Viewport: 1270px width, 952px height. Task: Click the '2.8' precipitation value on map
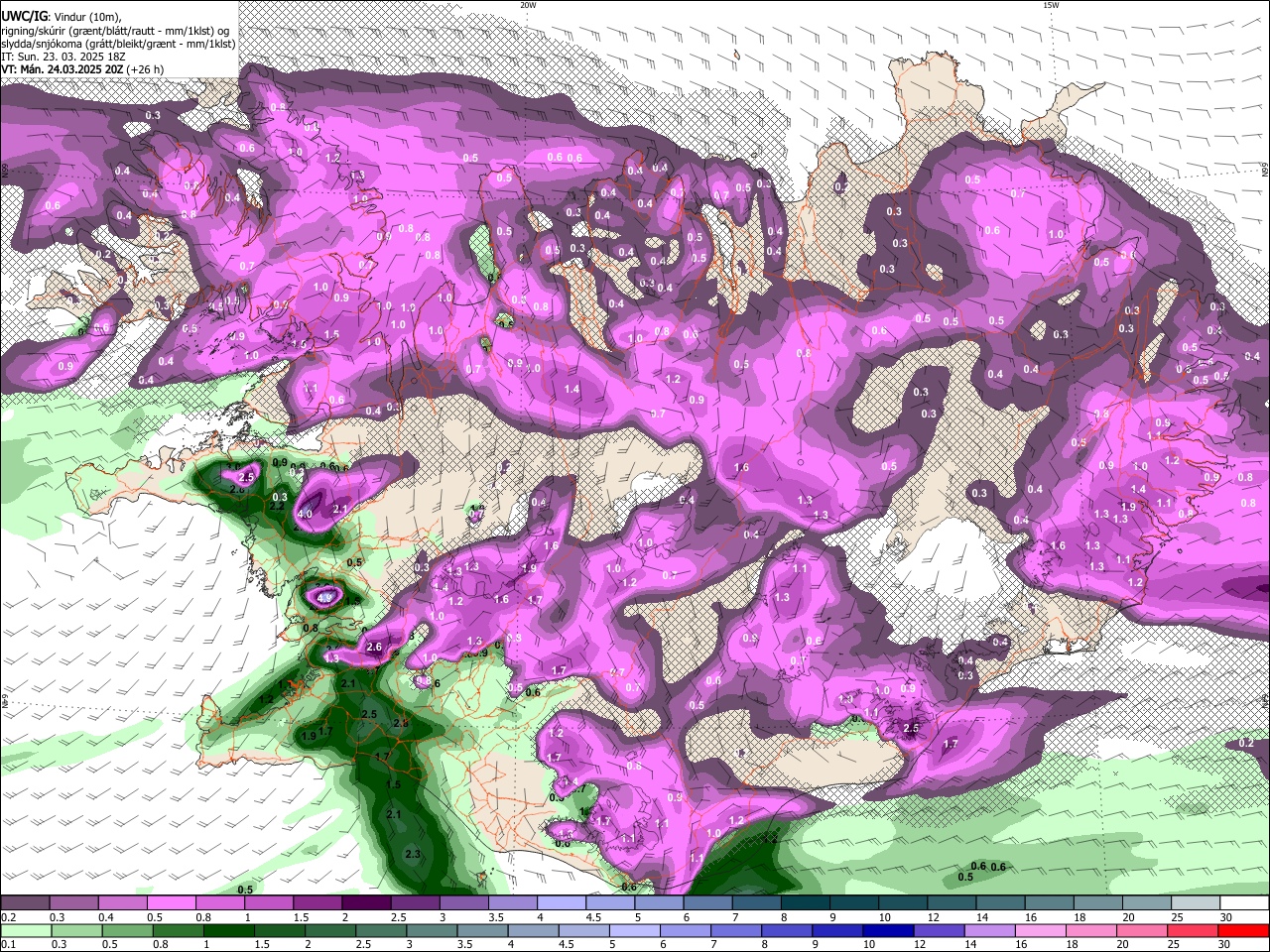401,723
